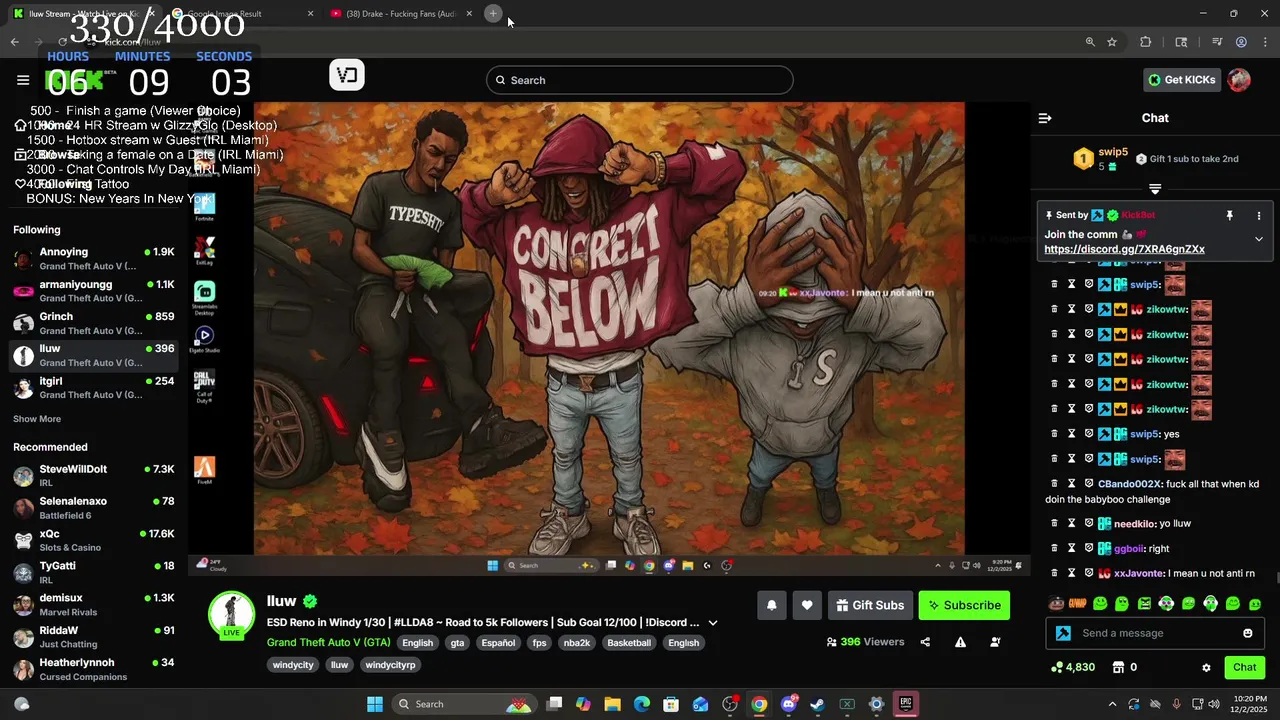Screen dimensions: 1280x720
Task: Open Epic Games Launcher from taskbar
Action: coord(905,704)
